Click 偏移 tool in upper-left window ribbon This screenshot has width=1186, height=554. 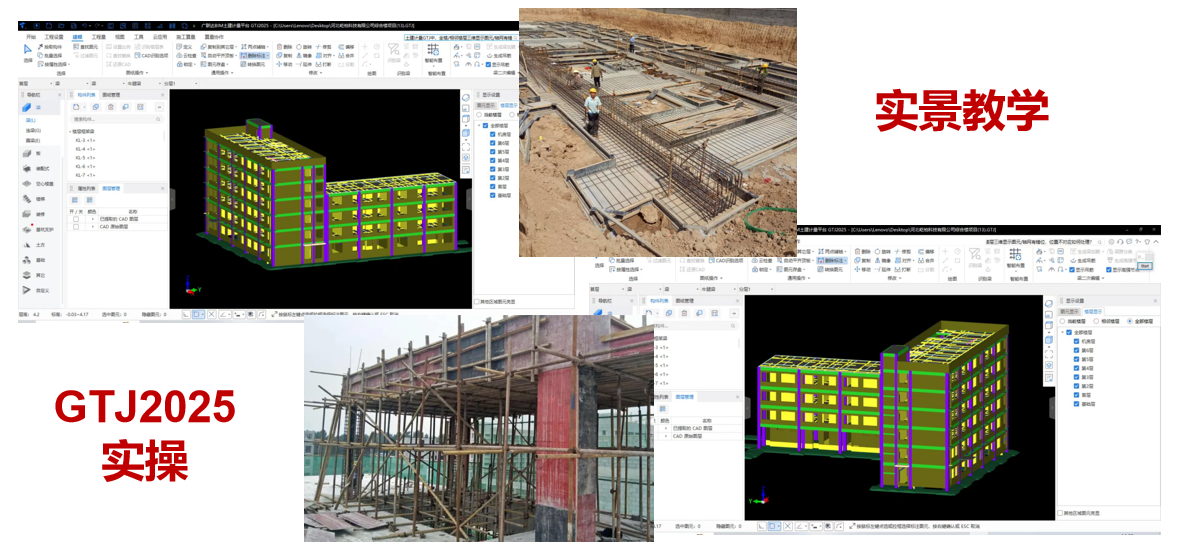click(346, 47)
